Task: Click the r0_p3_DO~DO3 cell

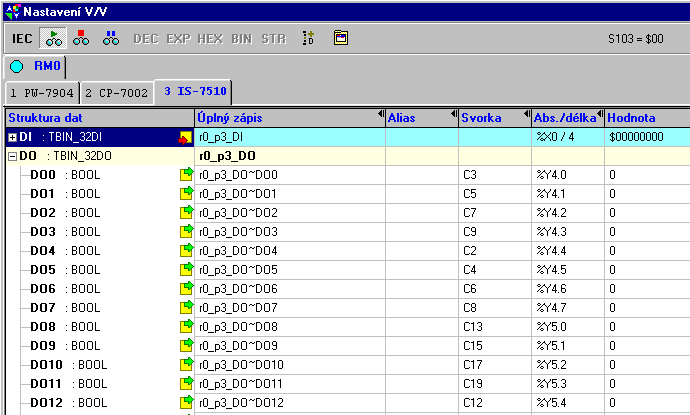Action: 290,232
